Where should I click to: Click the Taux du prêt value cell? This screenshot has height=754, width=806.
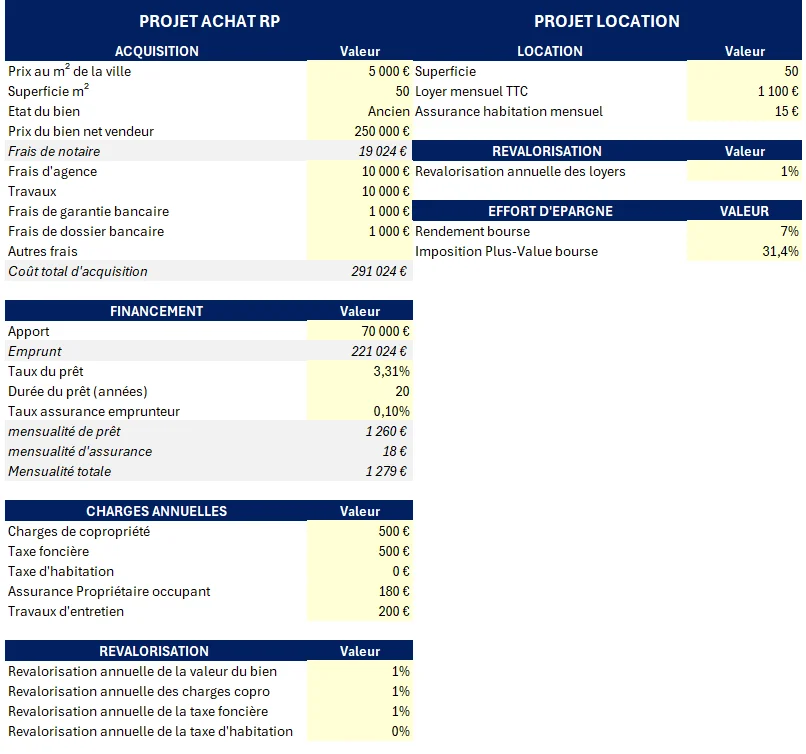click(360, 371)
